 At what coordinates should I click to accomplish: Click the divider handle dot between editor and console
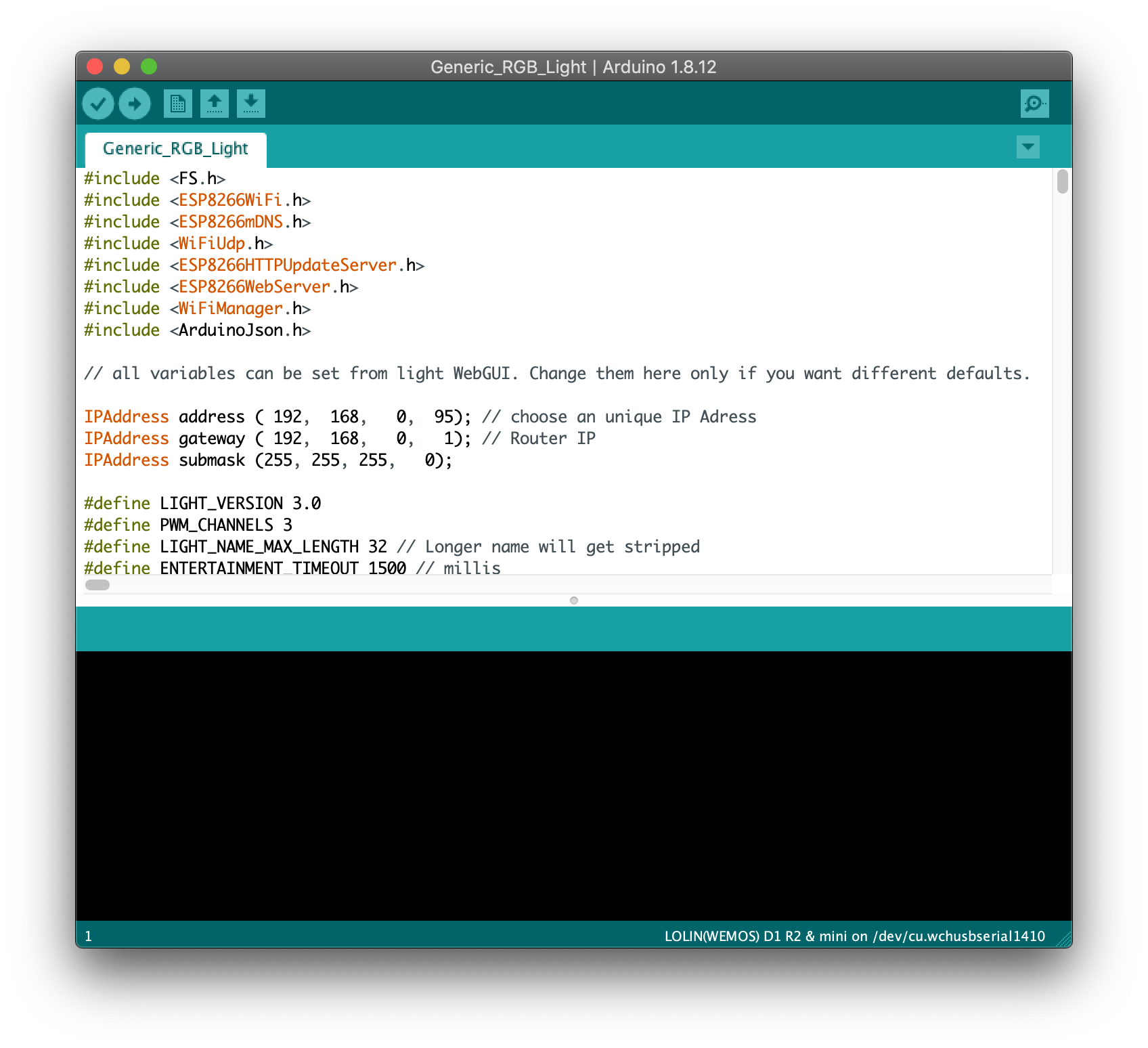click(x=574, y=601)
